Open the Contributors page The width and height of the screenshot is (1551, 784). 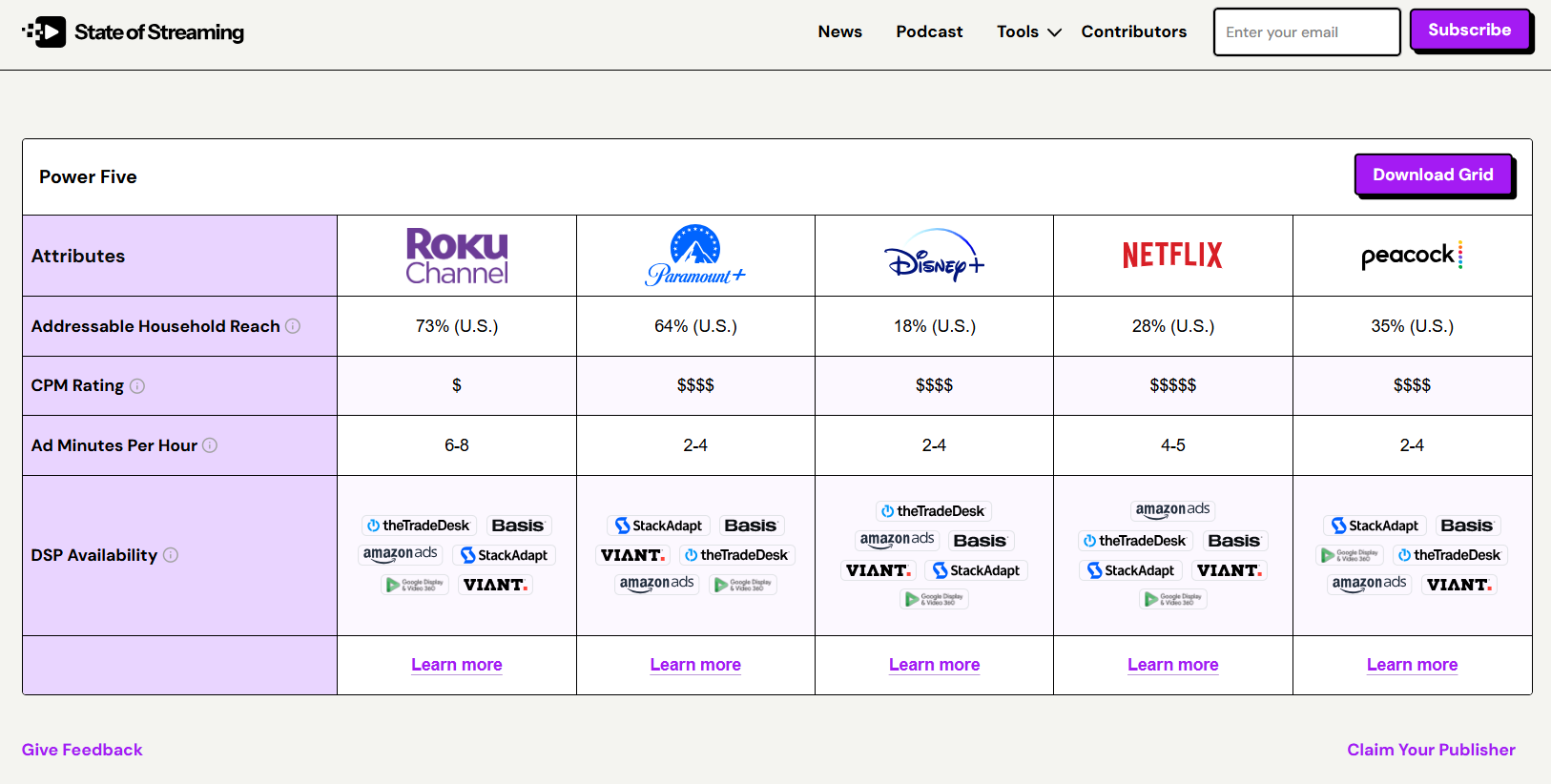tap(1133, 31)
